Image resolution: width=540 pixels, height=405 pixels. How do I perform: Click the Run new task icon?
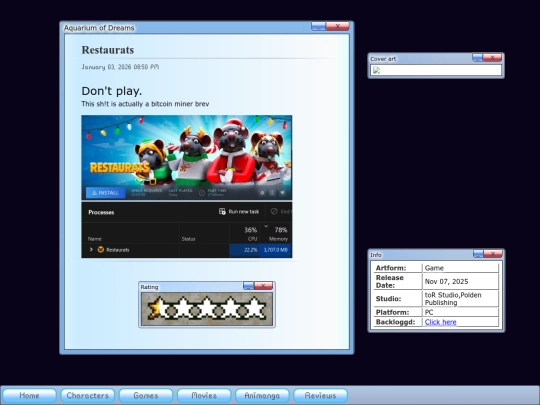[222, 211]
